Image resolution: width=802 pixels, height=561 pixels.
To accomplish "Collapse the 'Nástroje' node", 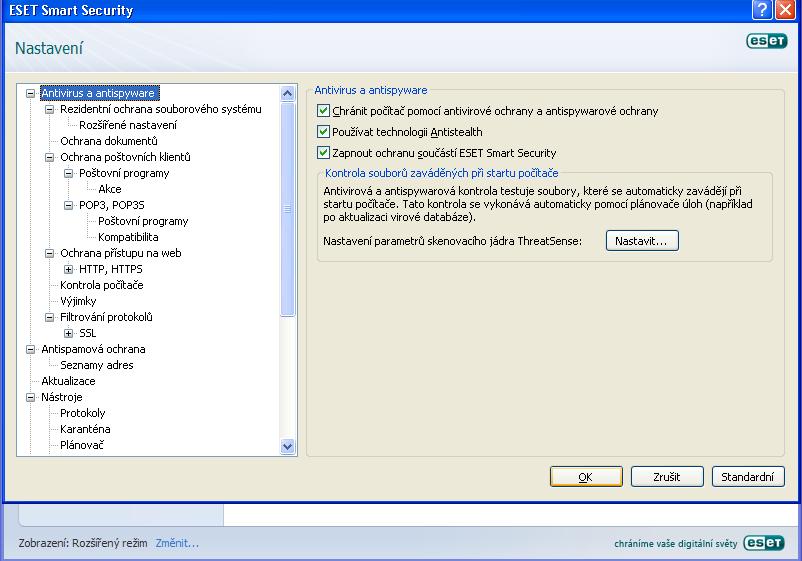I will [31, 397].
